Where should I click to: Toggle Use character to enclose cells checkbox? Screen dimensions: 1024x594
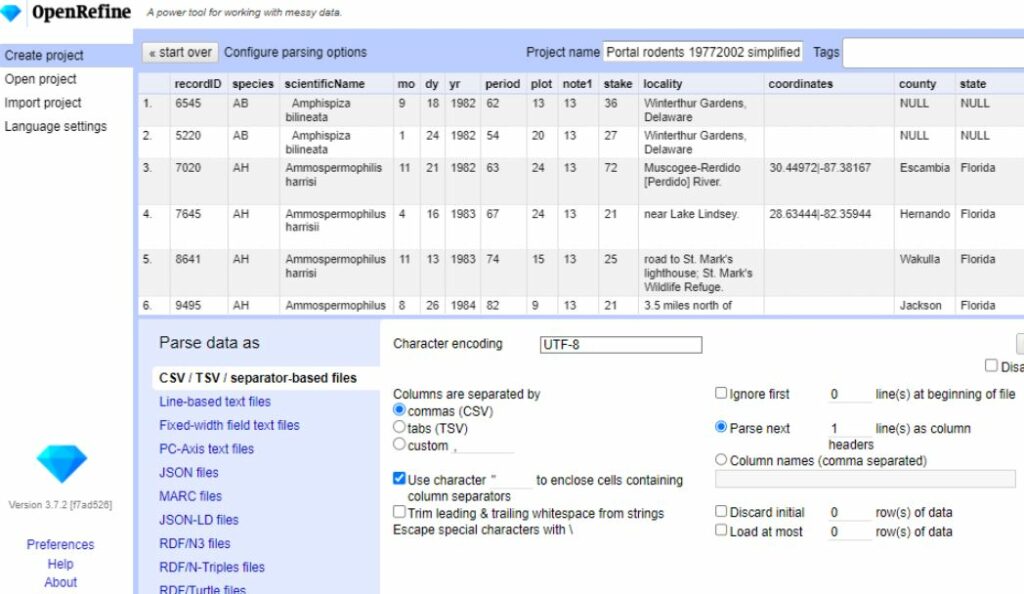tap(399, 478)
